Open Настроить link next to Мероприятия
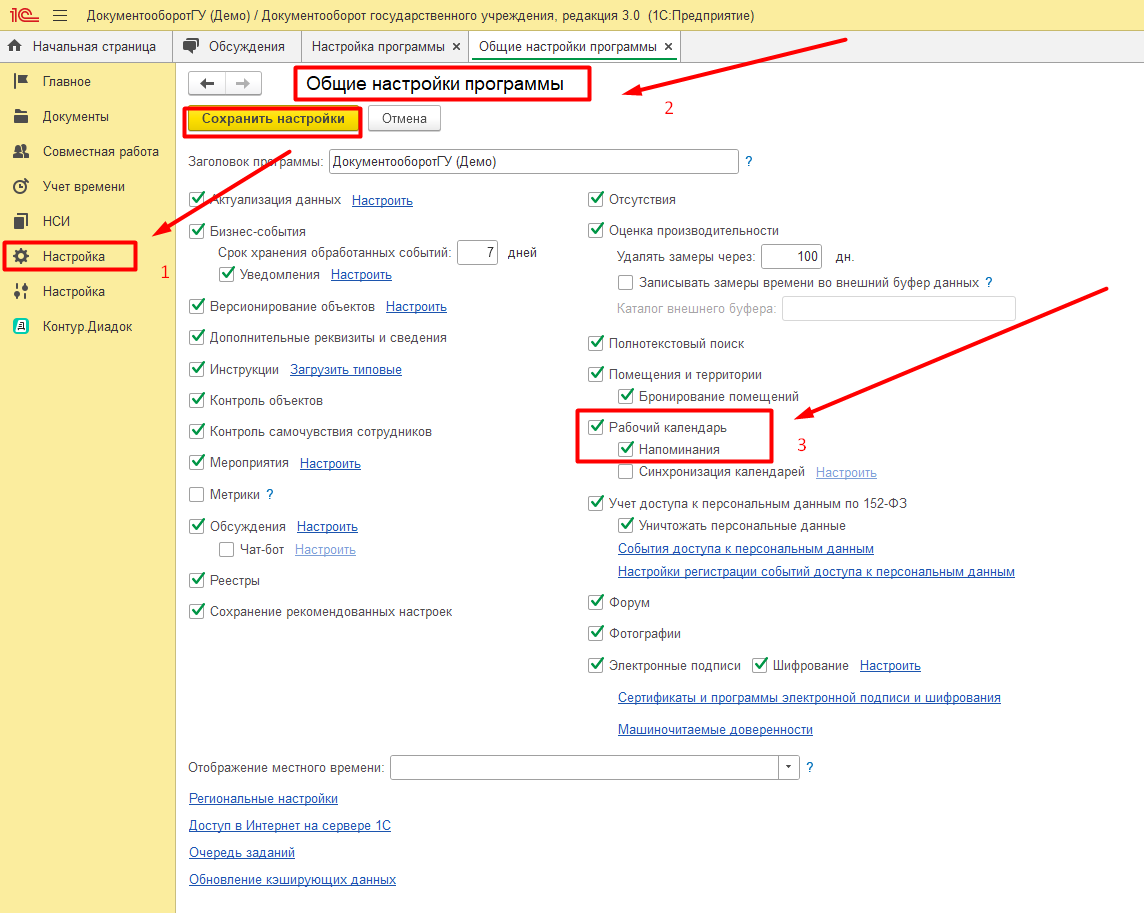 [x=331, y=463]
